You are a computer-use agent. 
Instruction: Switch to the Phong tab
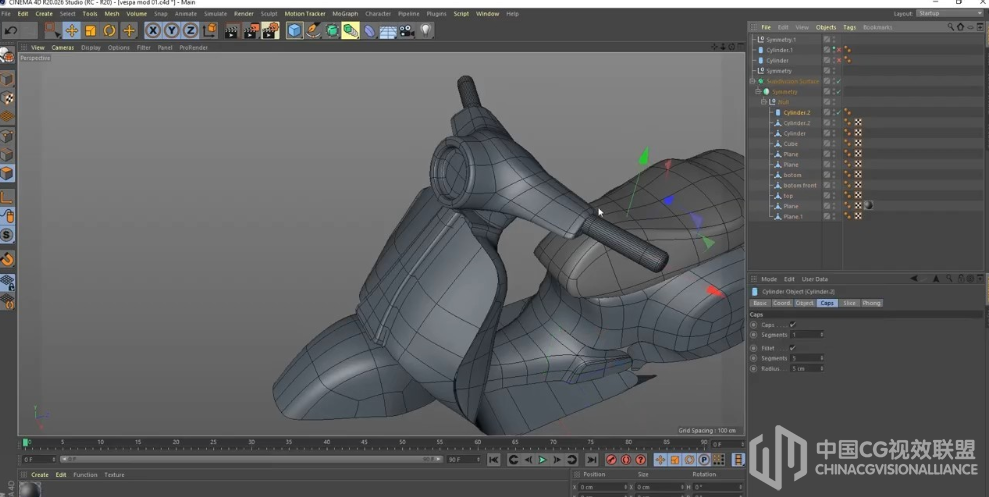click(871, 303)
